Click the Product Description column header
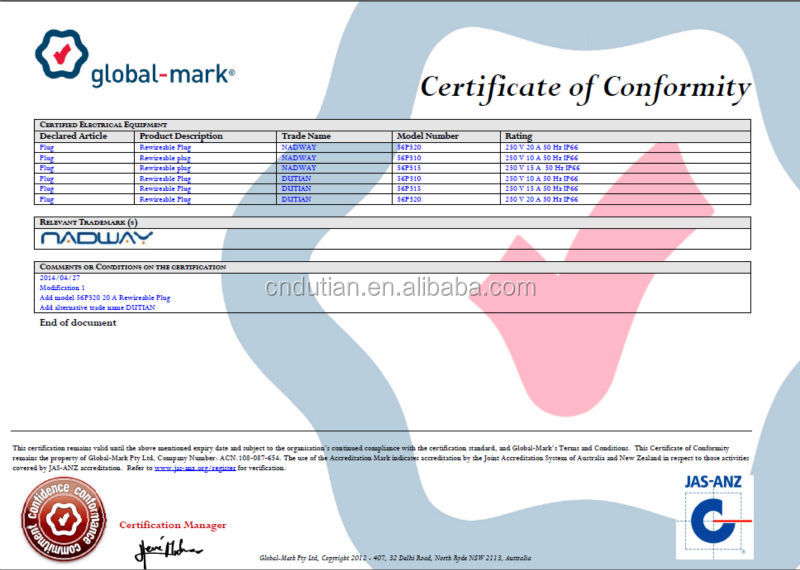Viewport: 800px width, 570px height. coord(181,136)
